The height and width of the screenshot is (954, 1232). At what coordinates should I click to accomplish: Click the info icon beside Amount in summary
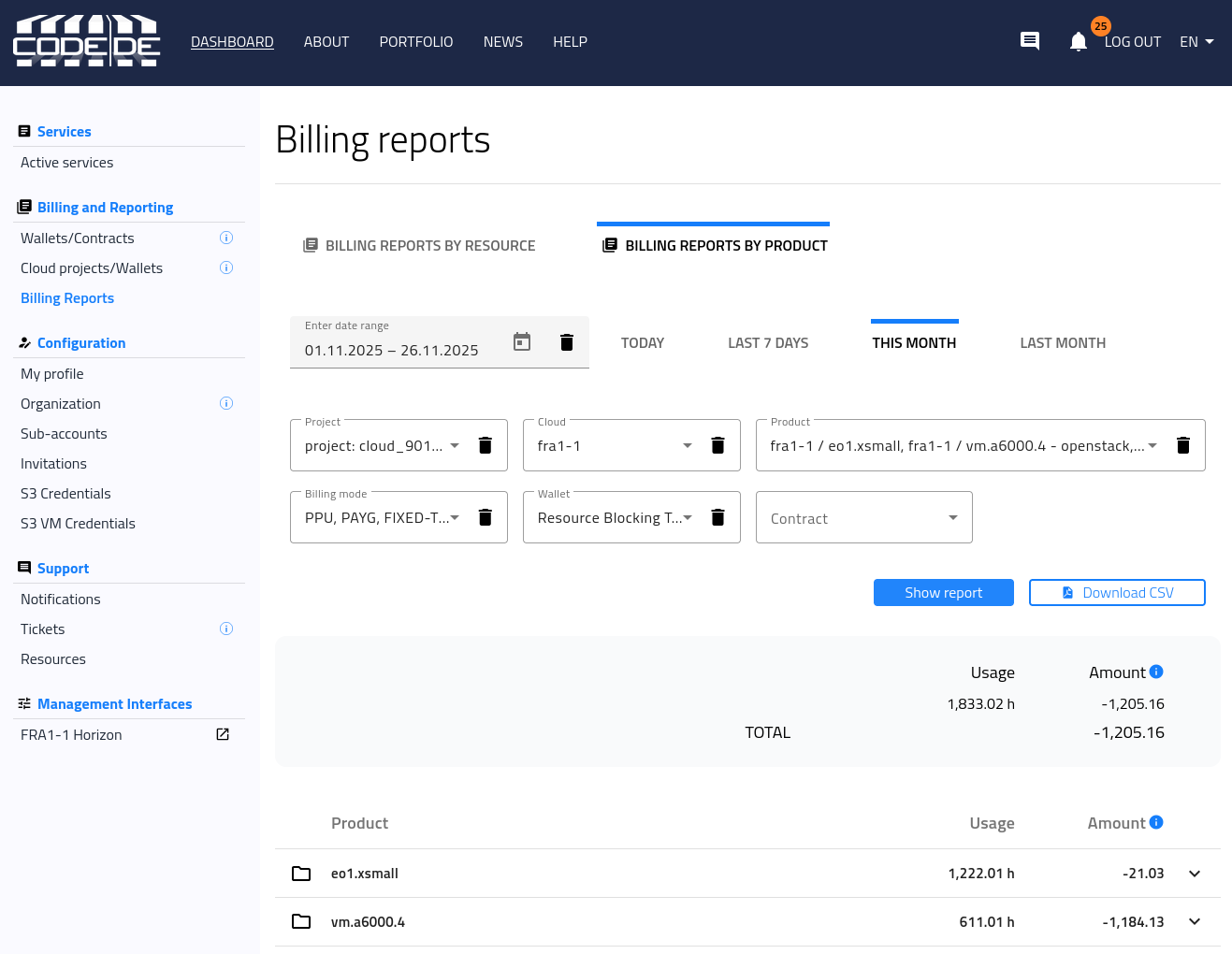click(1156, 672)
